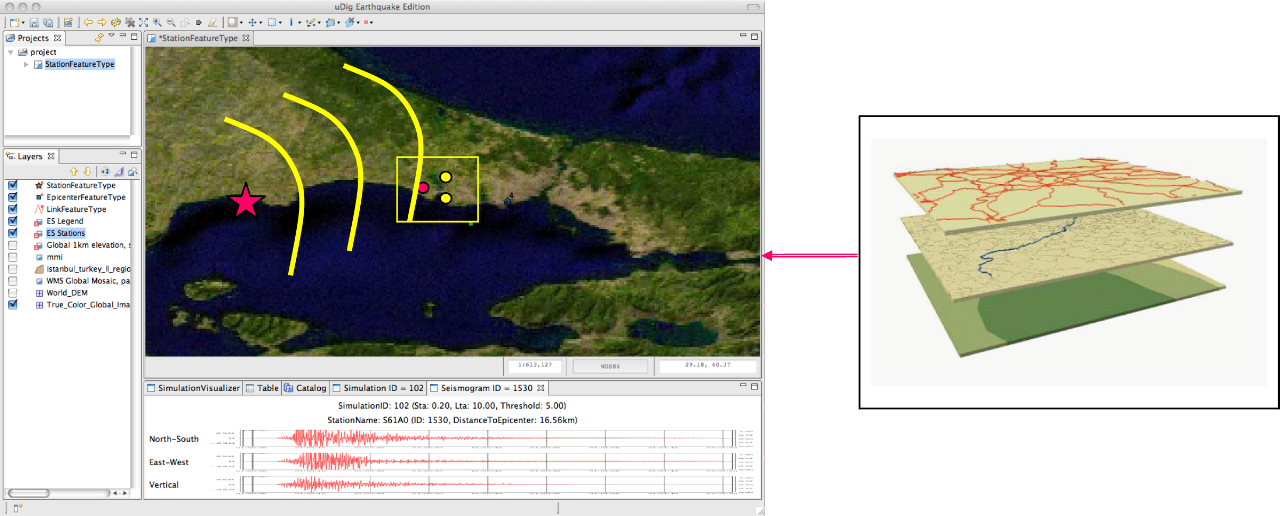Show the World_DEM layer via its checkbox
Image resolution: width=1280 pixels, height=516 pixels.
pyautogui.click(x=13, y=293)
